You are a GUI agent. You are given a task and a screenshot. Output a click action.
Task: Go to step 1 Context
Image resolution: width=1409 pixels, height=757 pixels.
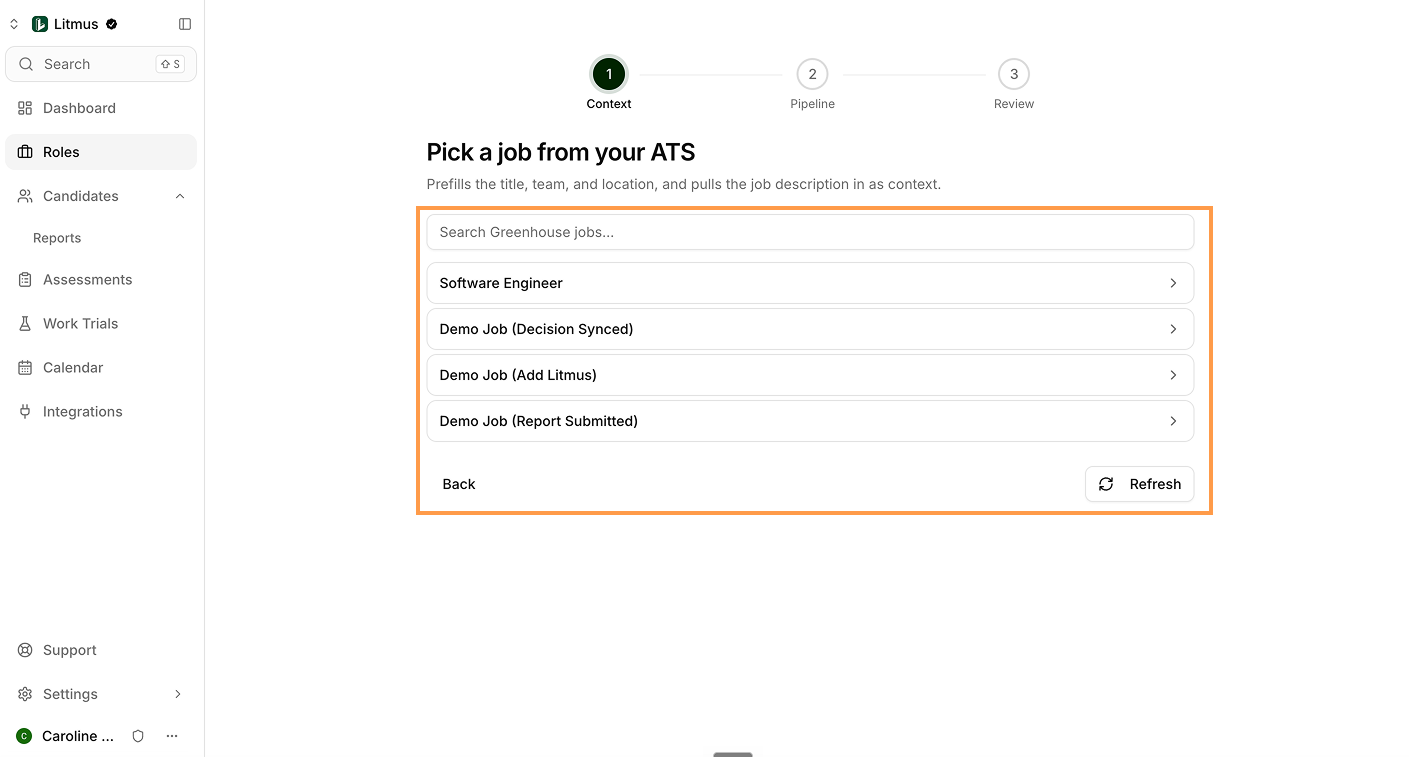[x=609, y=74]
